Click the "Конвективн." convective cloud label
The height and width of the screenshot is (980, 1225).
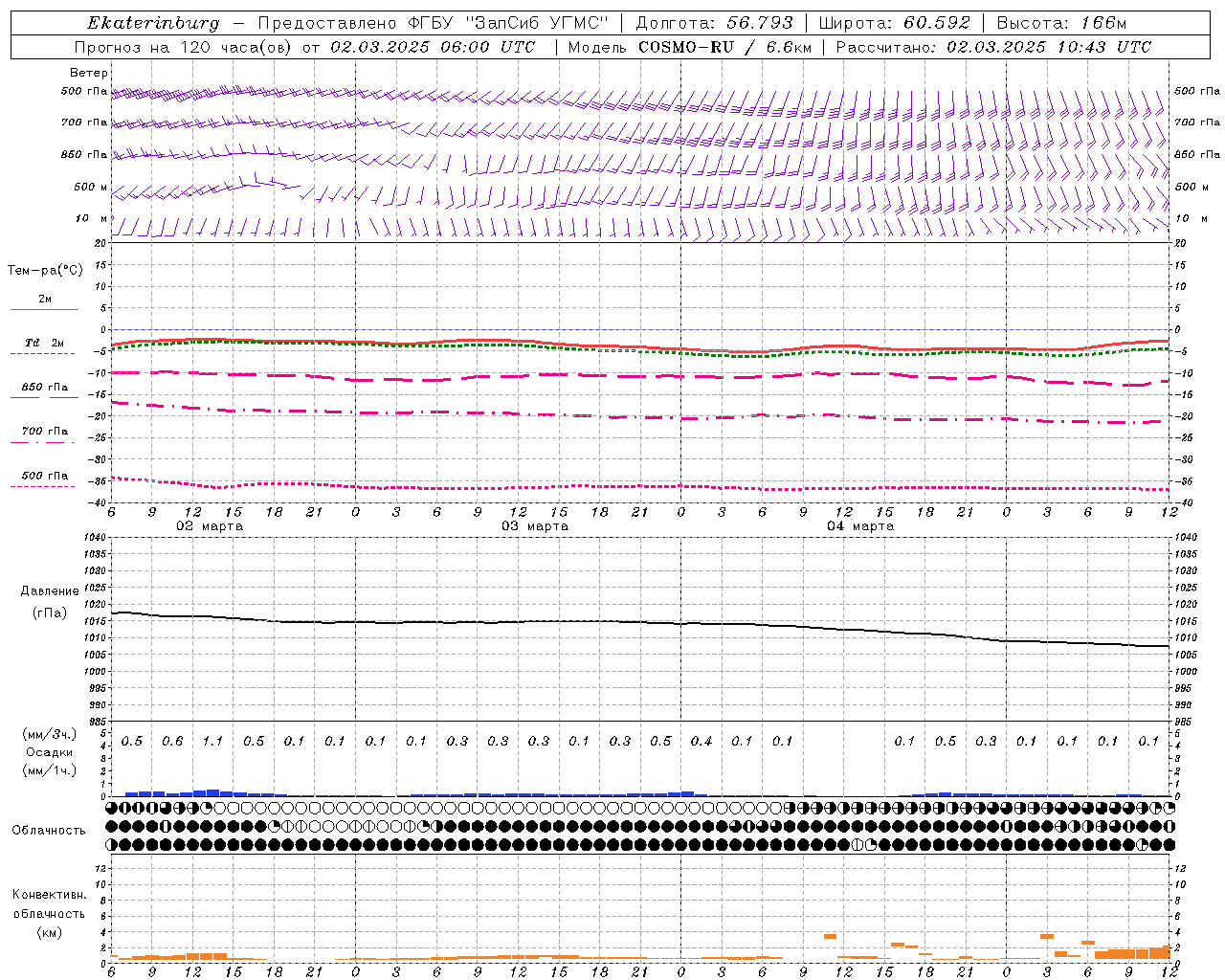[x=49, y=895]
